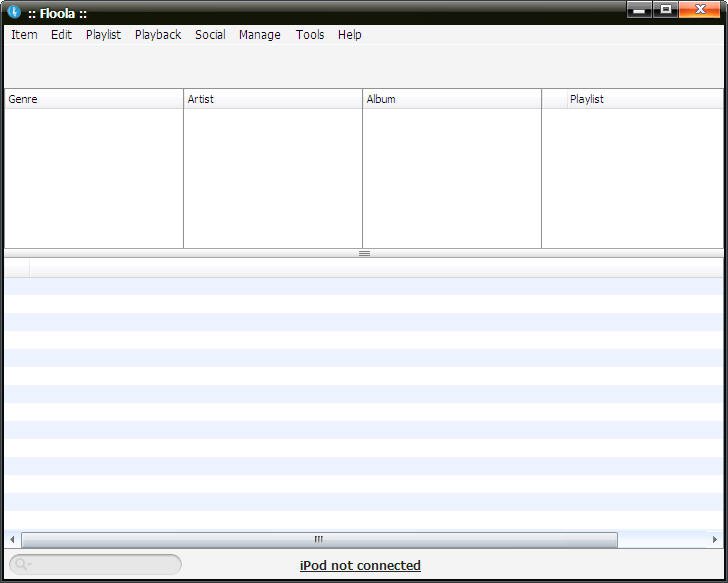Viewport: 728px width, 583px height.
Task: Click the iPod not connected link
Action: tap(360, 565)
